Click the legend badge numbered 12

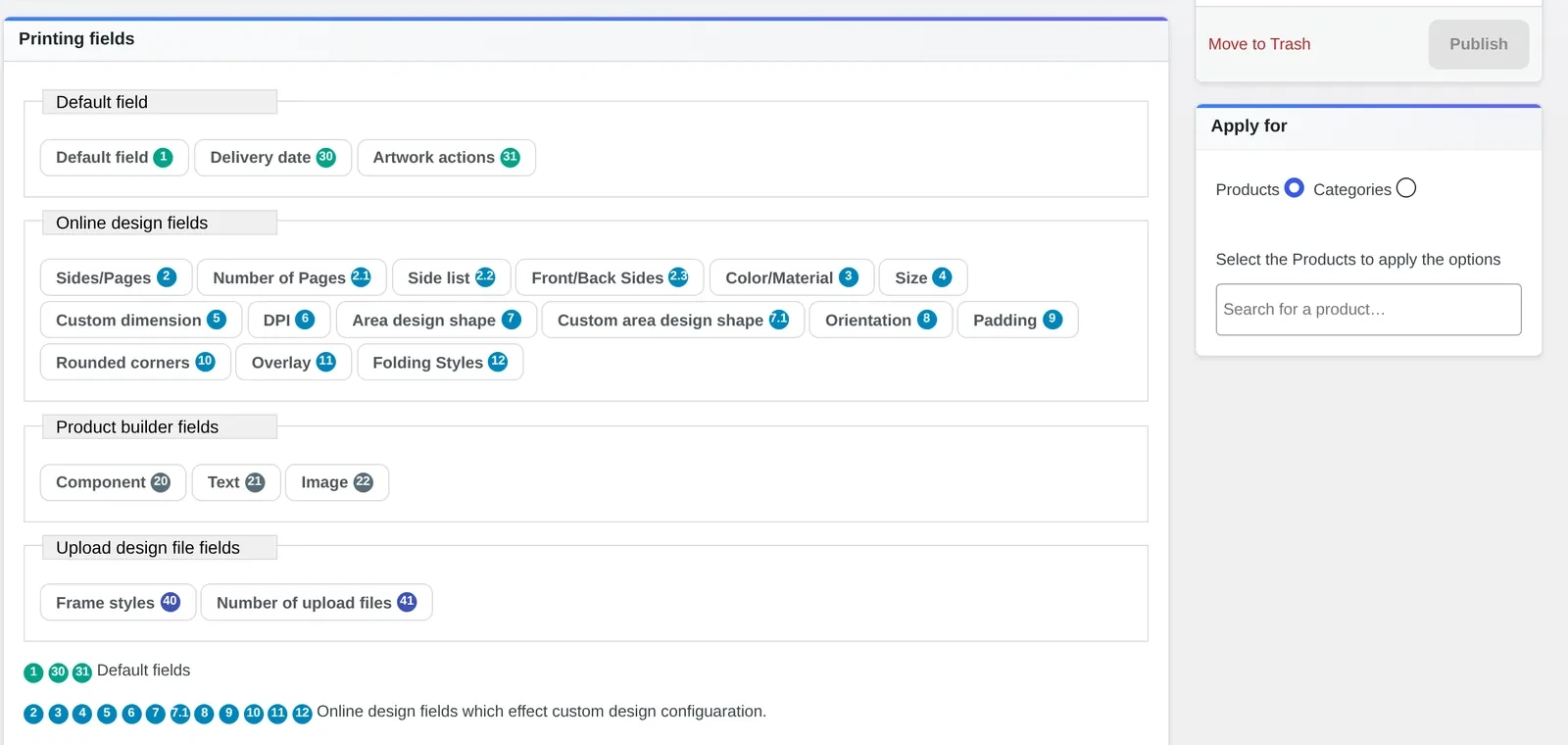[x=302, y=714]
